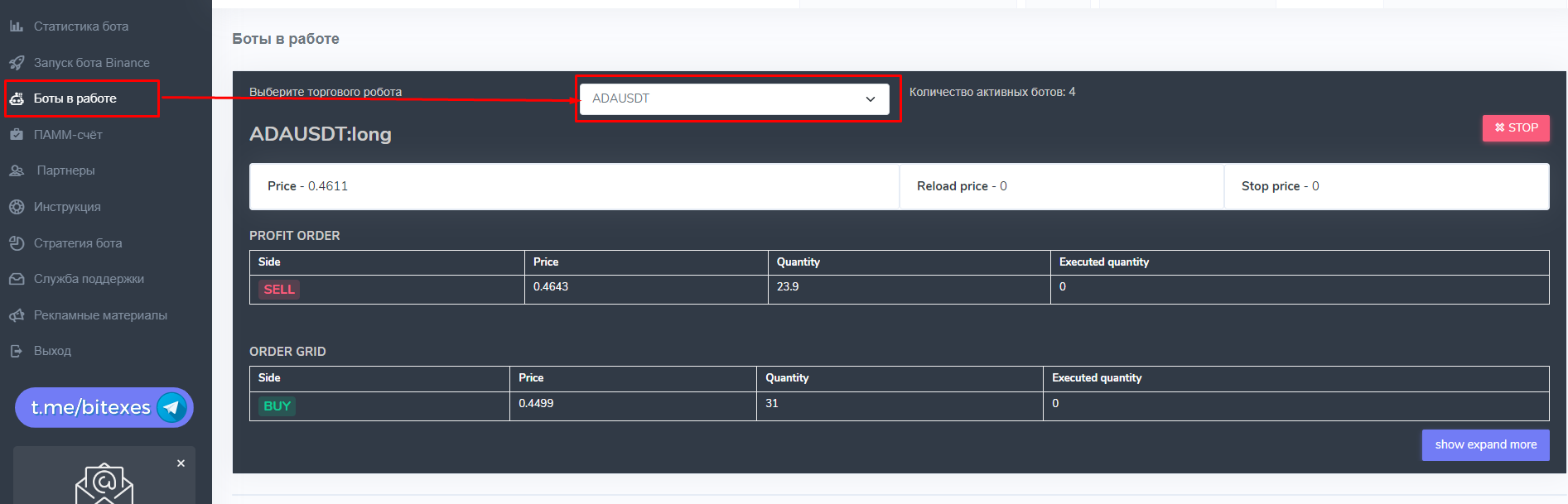Click the megaphone icon for Рекламные материалы

coord(17,315)
